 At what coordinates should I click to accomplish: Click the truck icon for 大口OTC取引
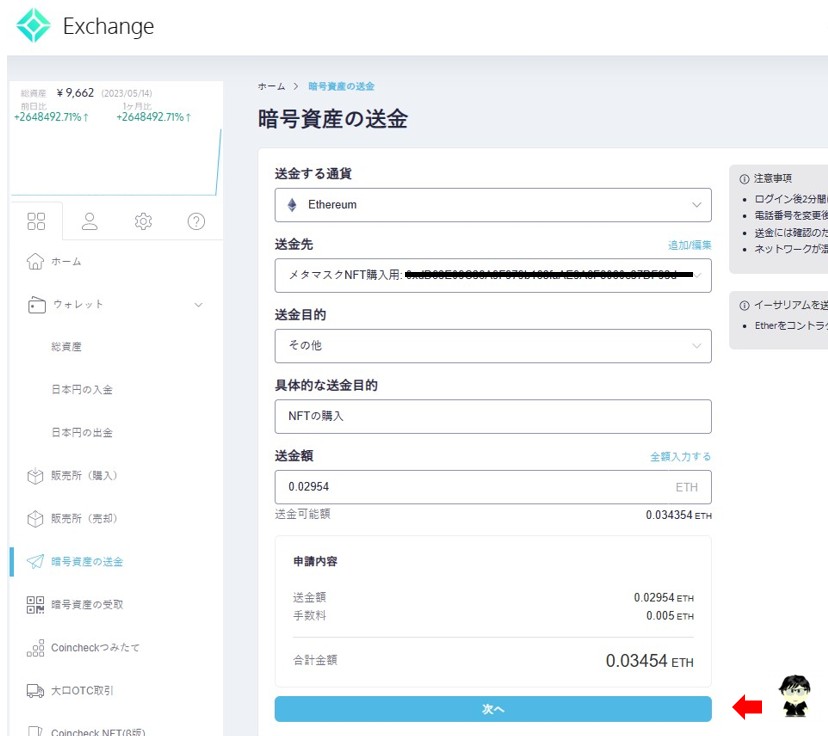tap(35, 691)
